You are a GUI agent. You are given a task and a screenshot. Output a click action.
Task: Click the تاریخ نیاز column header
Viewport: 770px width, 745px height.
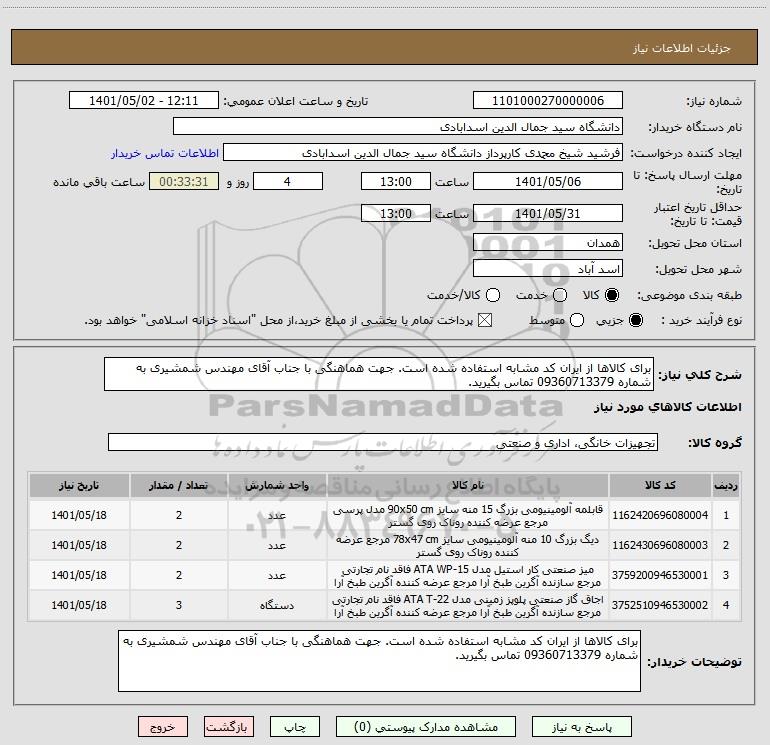pos(79,485)
